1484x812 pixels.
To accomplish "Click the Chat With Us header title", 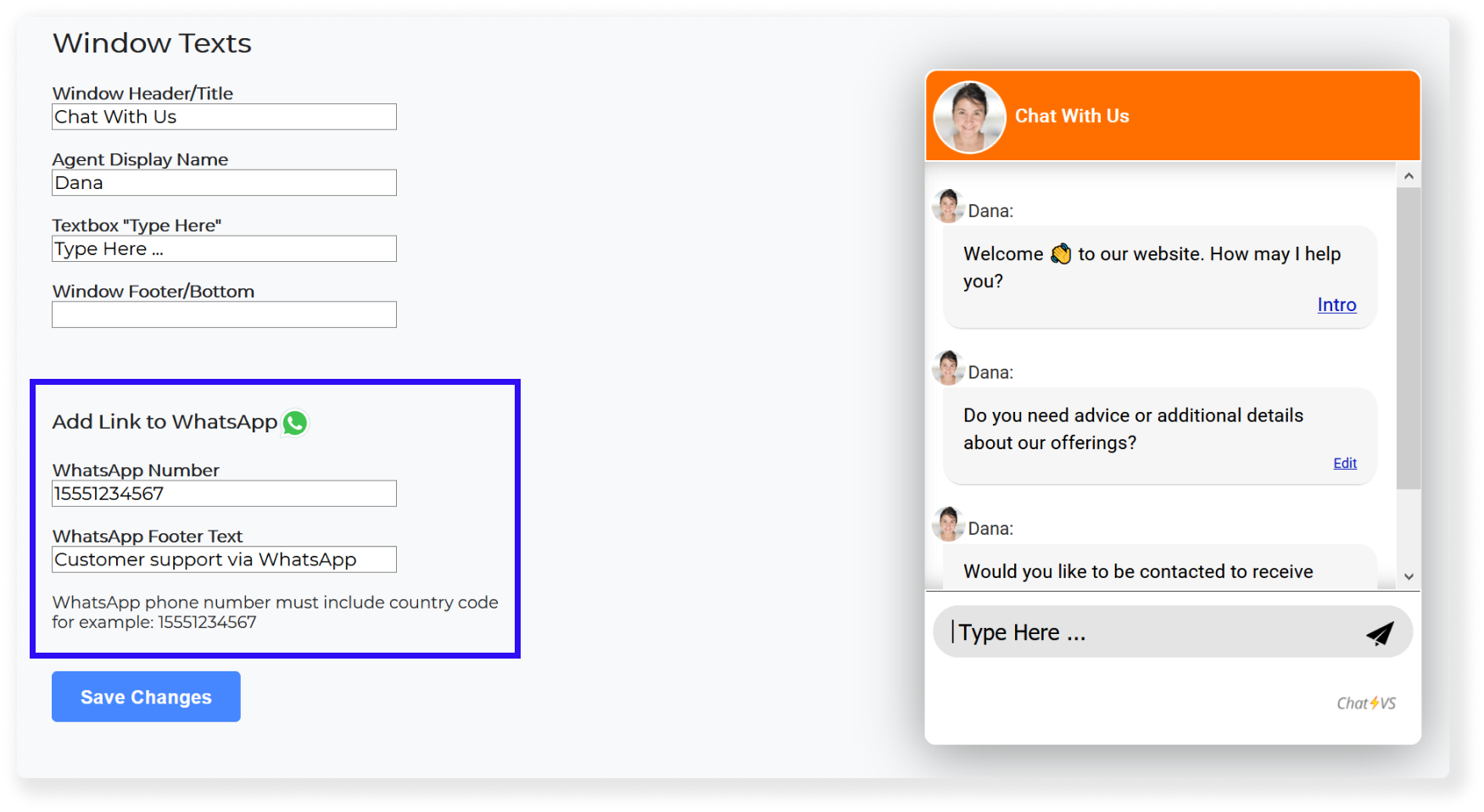I will coord(1072,116).
